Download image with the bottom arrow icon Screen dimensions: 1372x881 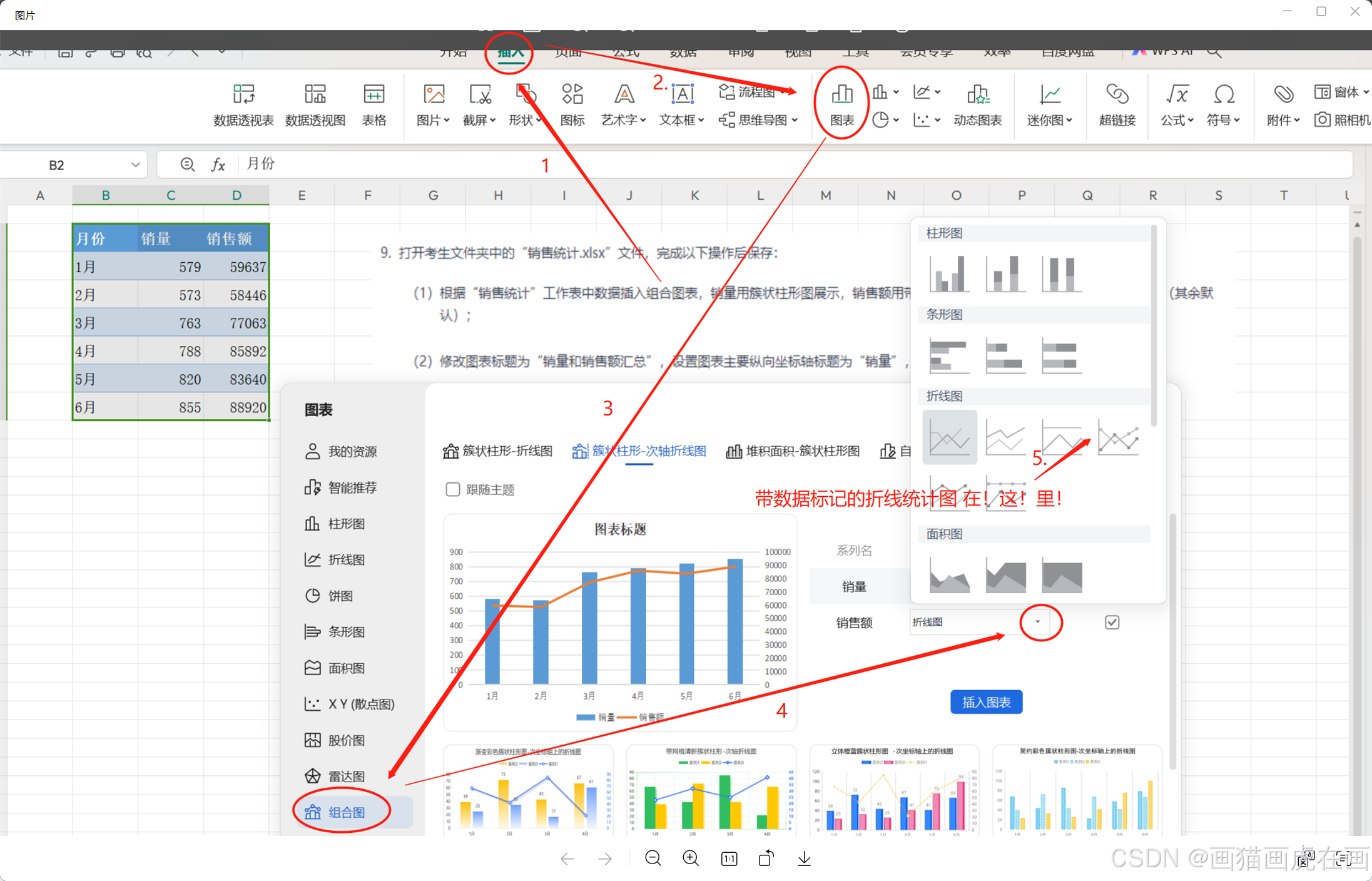point(805,858)
